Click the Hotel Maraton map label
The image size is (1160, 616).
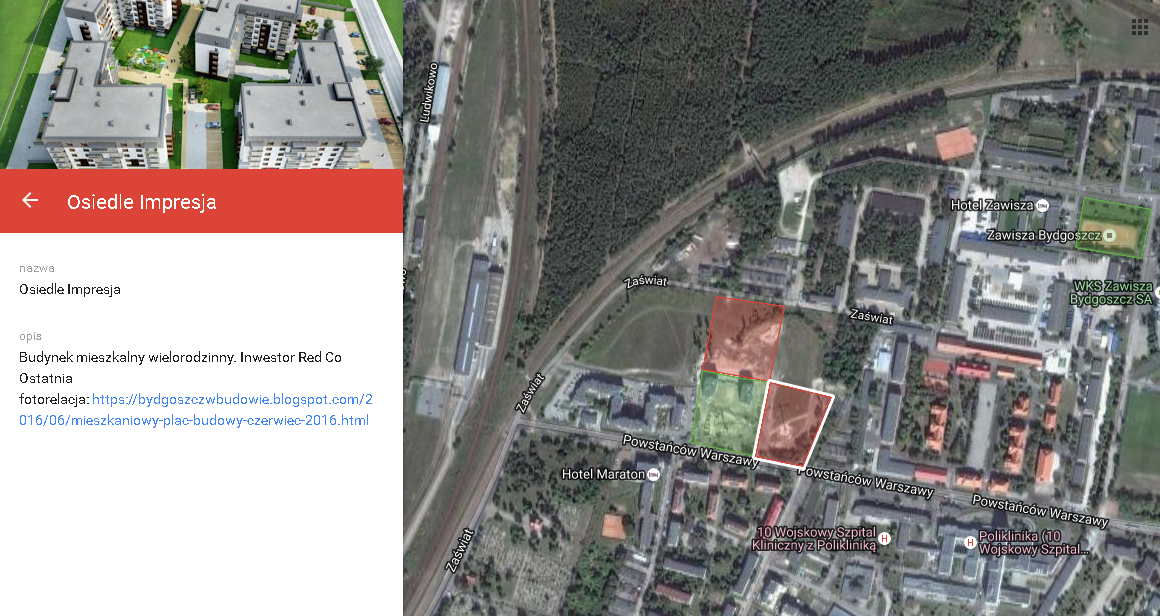(603, 474)
